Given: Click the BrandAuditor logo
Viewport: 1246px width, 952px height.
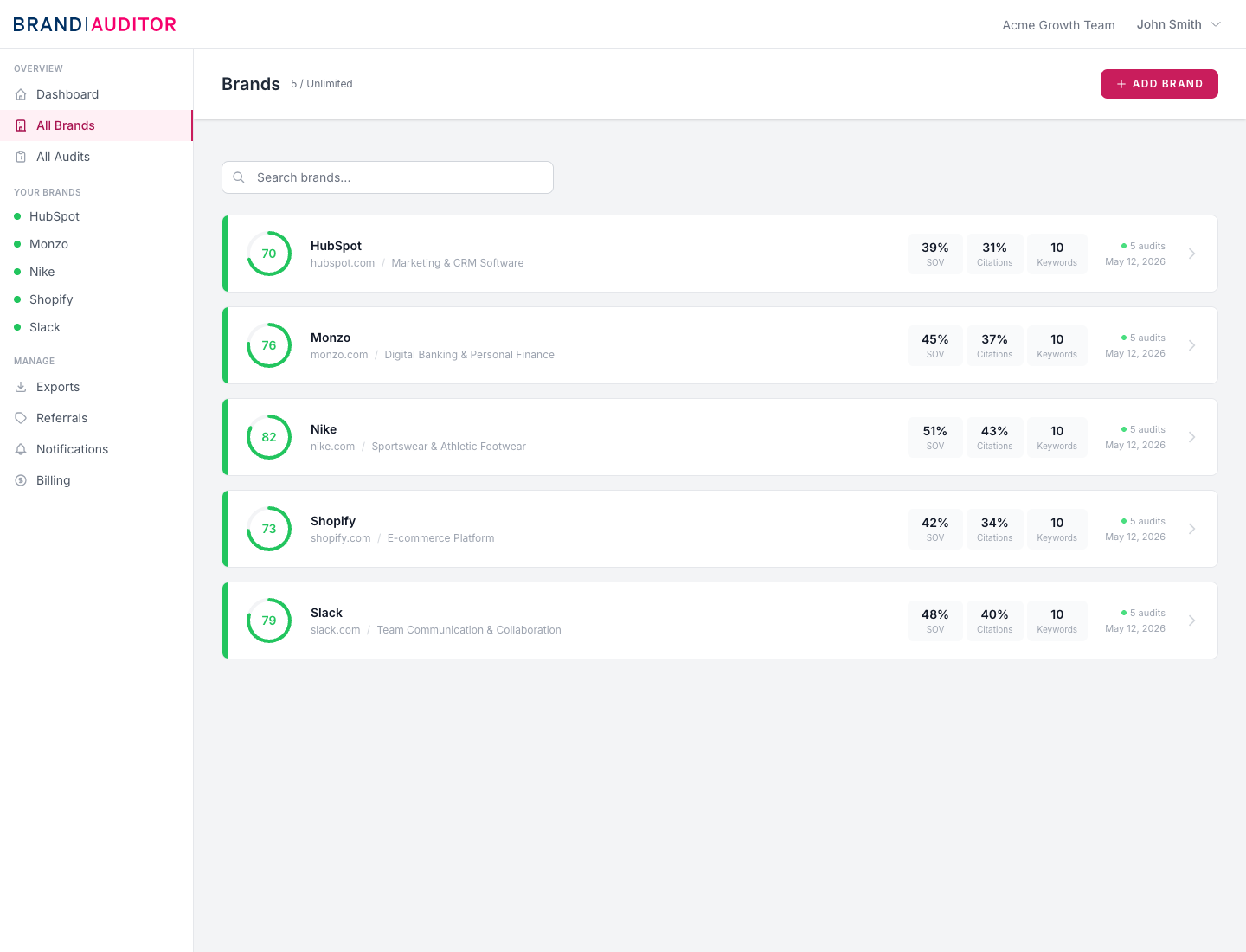Looking at the screenshot, I should pos(94,24).
